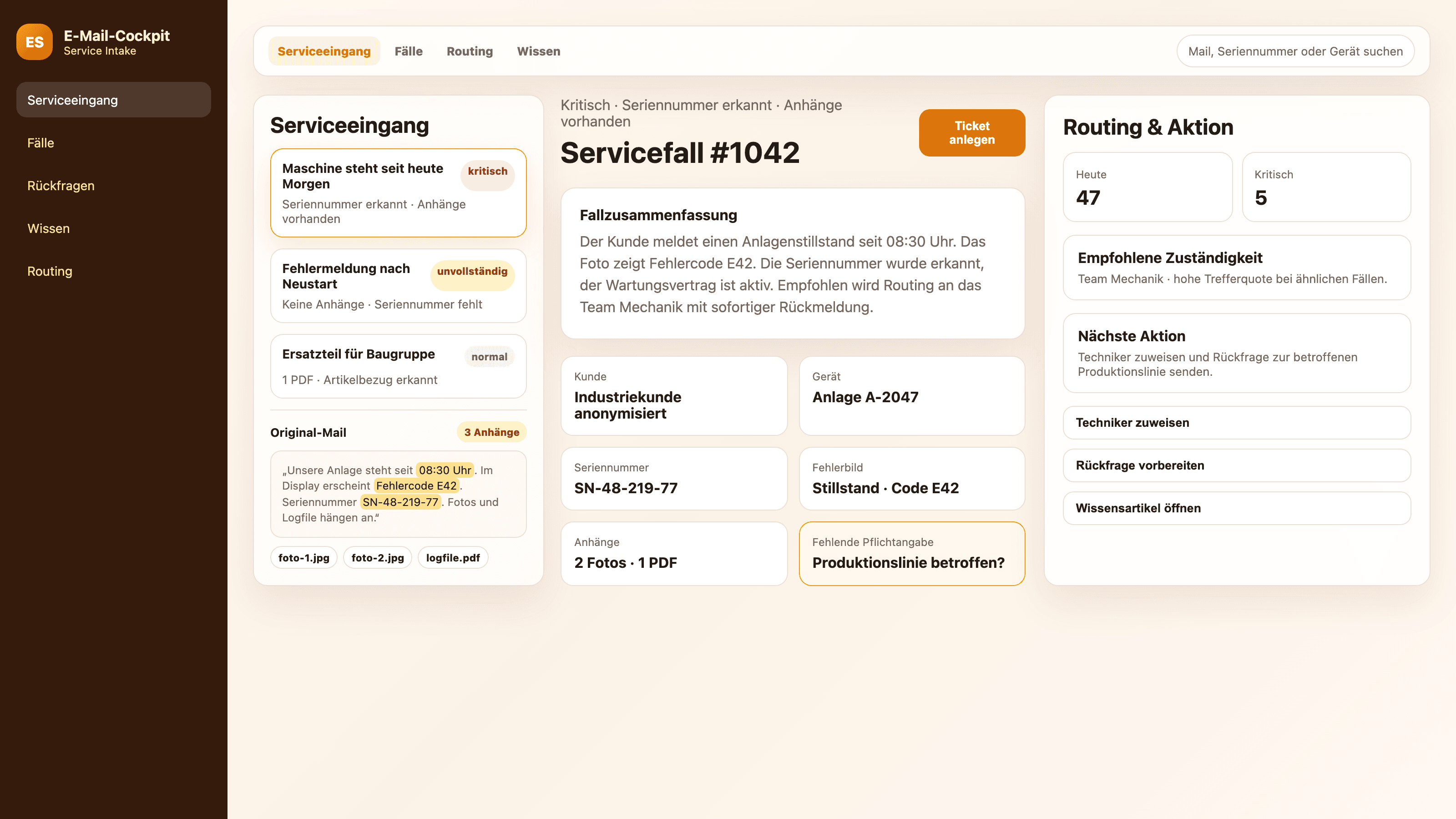Click the 3 Anhänge badge

491,432
